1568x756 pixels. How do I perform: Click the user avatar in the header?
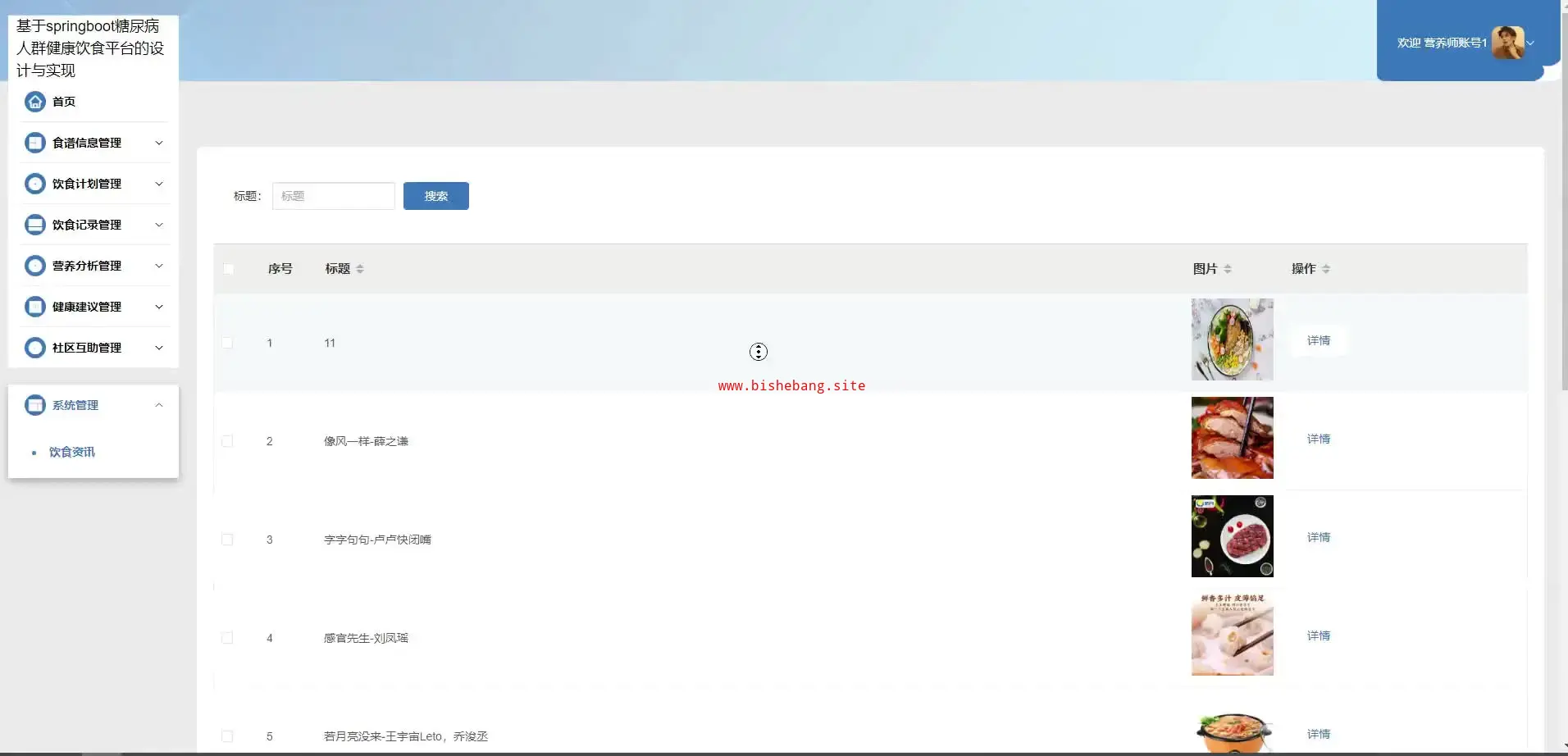pyautogui.click(x=1507, y=43)
